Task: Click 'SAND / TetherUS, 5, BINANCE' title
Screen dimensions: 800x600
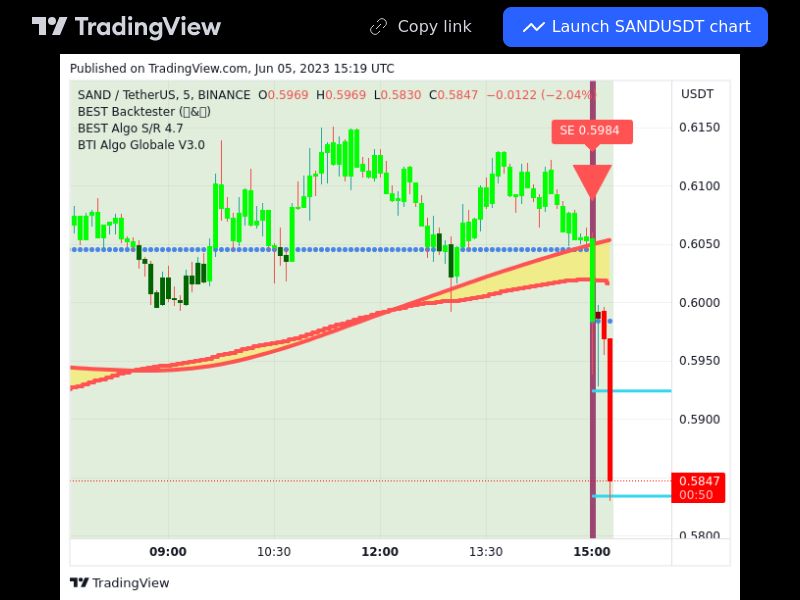Action: pyautogui.click(x=164, y=95)
